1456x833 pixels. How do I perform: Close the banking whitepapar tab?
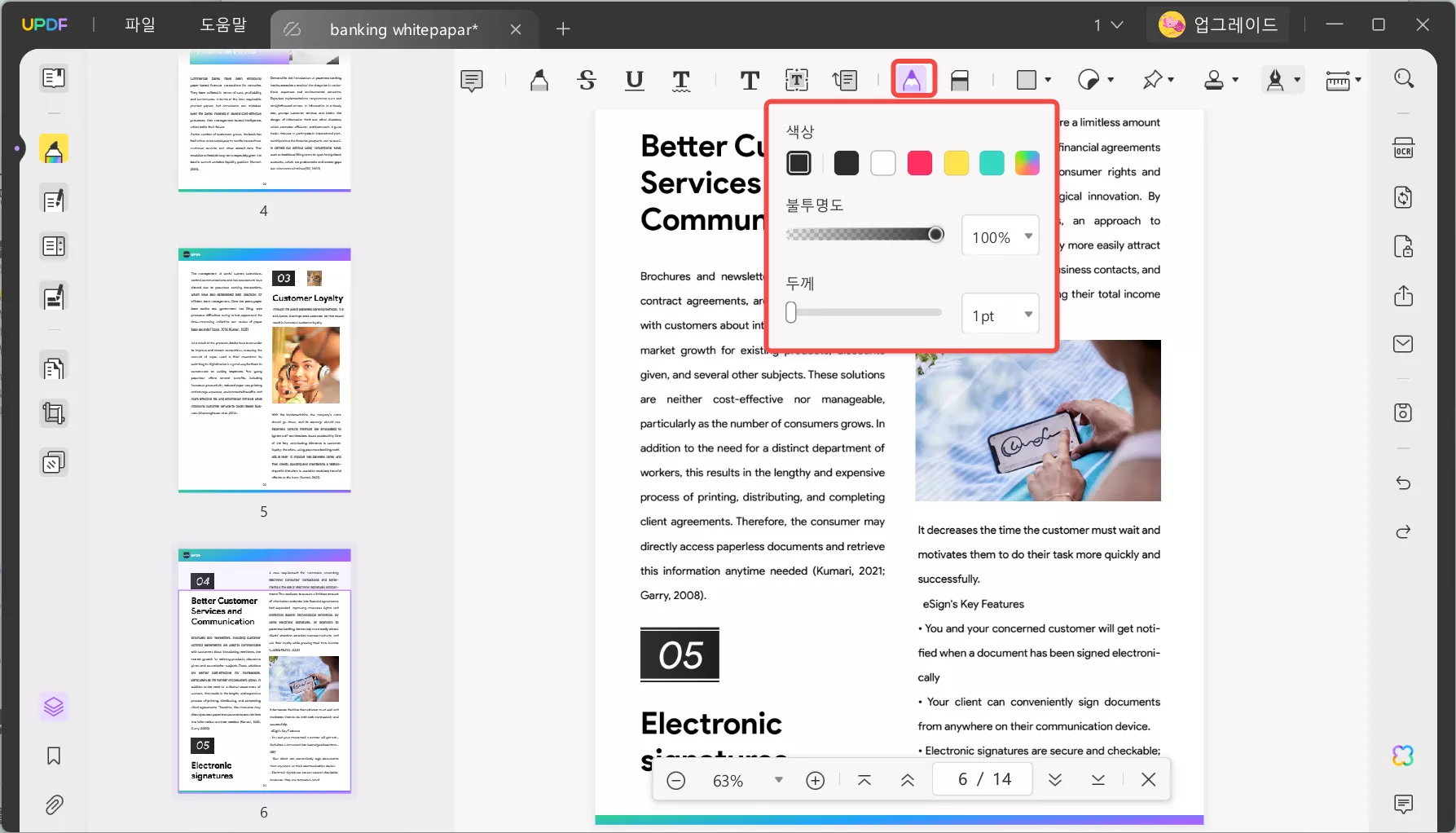(516, 29)
